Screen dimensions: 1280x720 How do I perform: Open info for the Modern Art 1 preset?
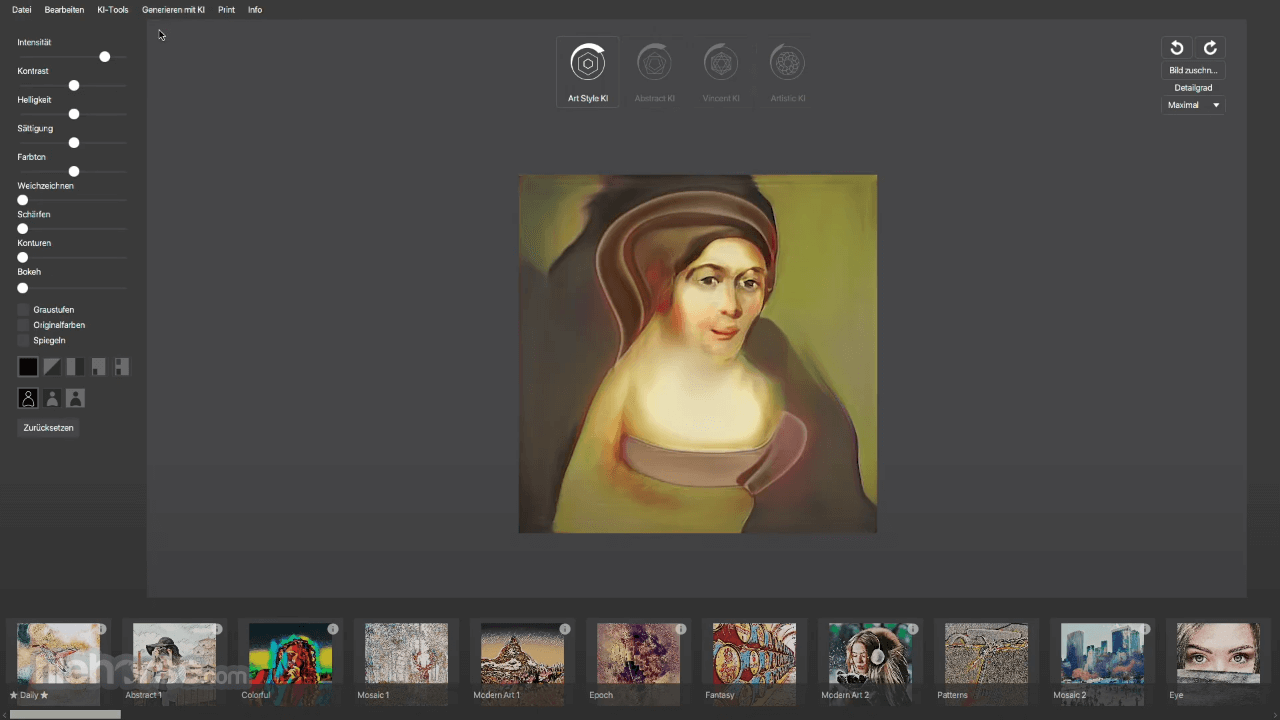[x=565, y=629]
